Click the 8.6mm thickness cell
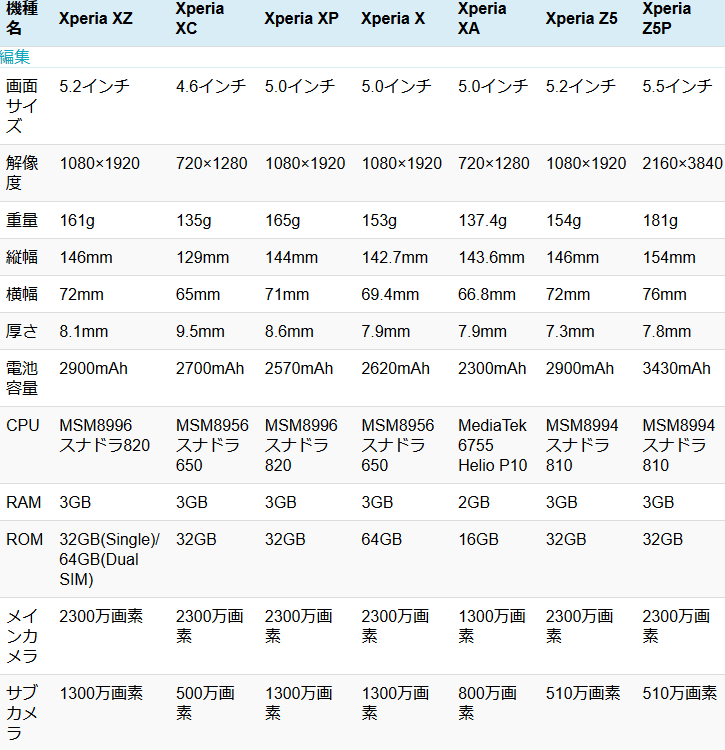Image resolution: width=725 pixels, height=750 pixels. tap(289, 331)
